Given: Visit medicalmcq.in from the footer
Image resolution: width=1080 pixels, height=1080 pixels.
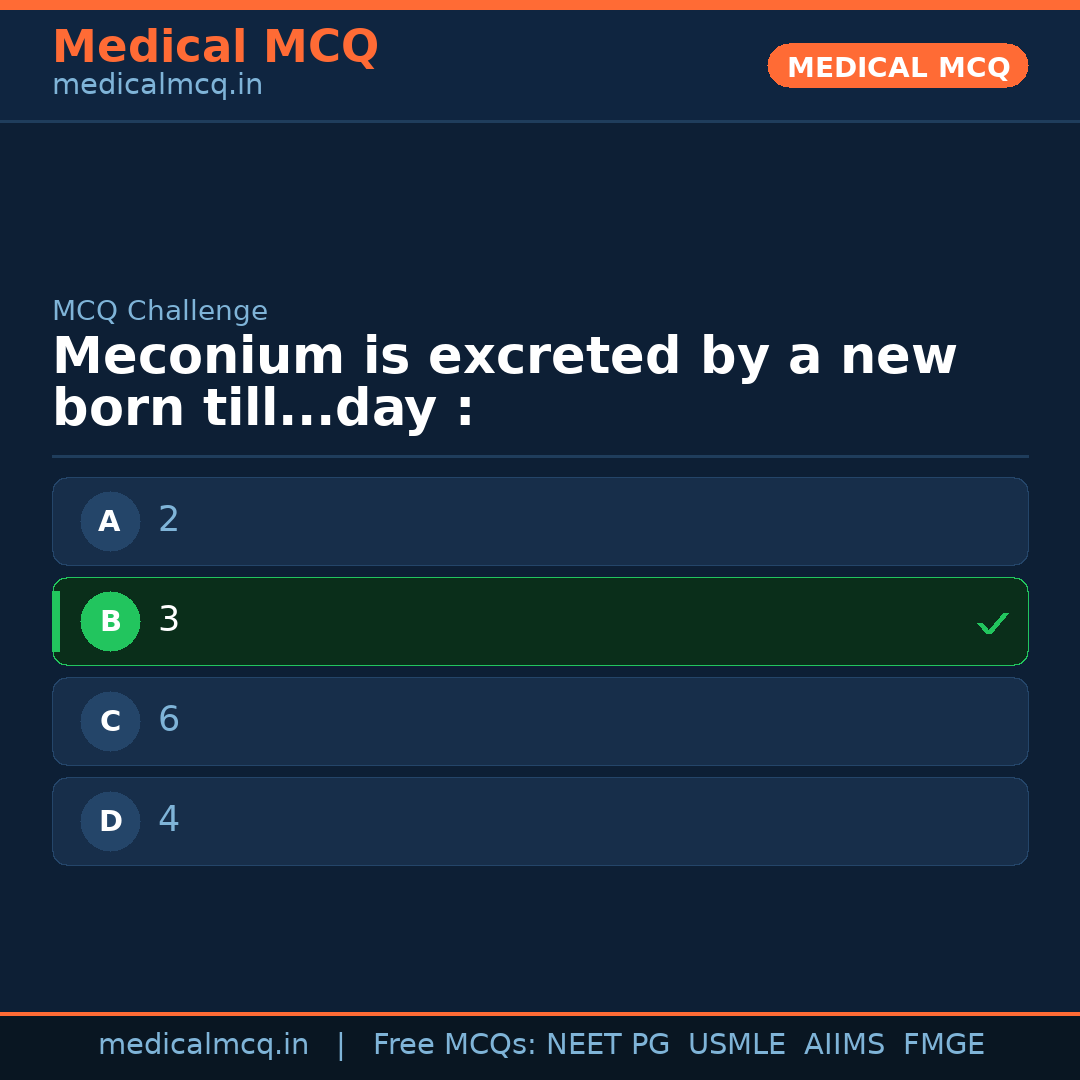Looking at the screenshot, I should coord(204,1043).
